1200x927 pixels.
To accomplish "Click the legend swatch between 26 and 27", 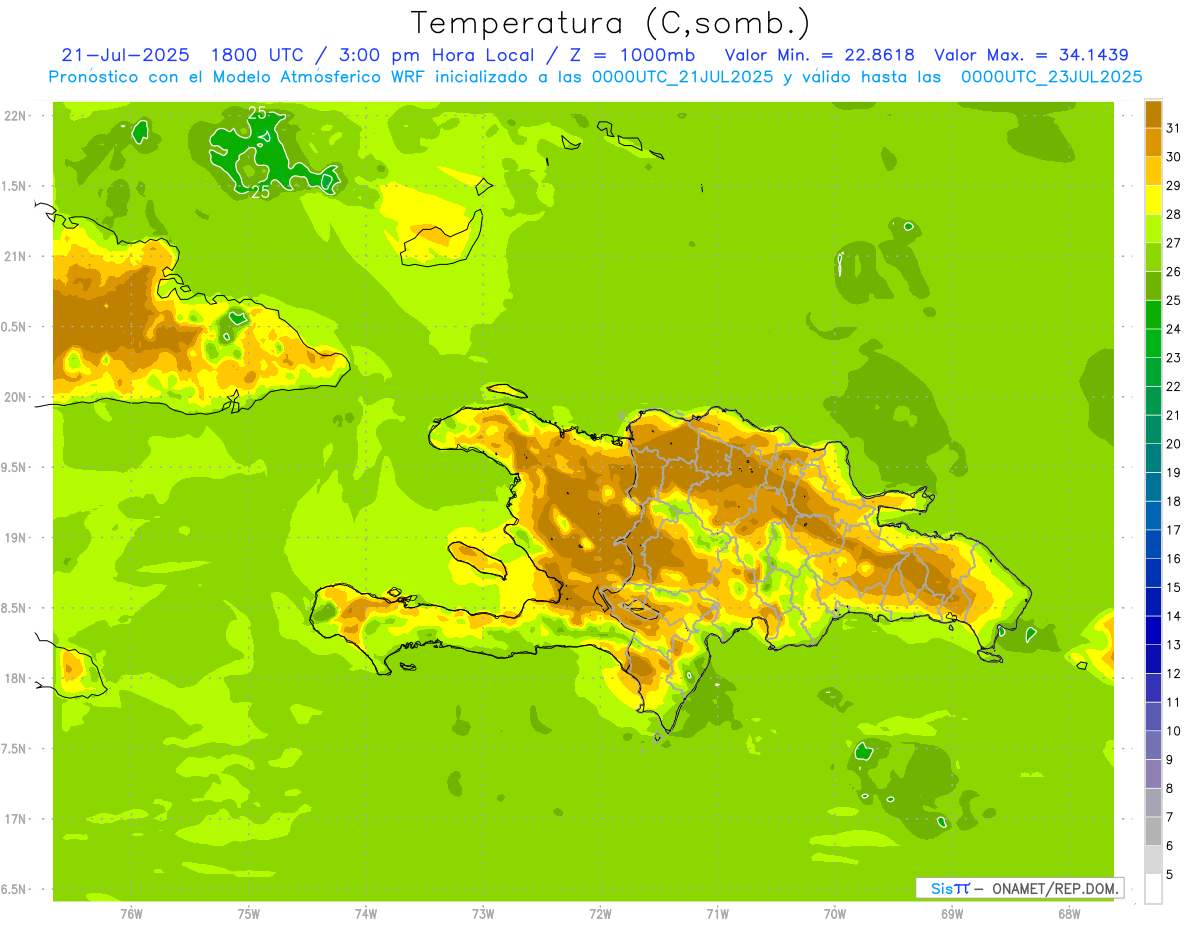I will (x=1153, y=256).
